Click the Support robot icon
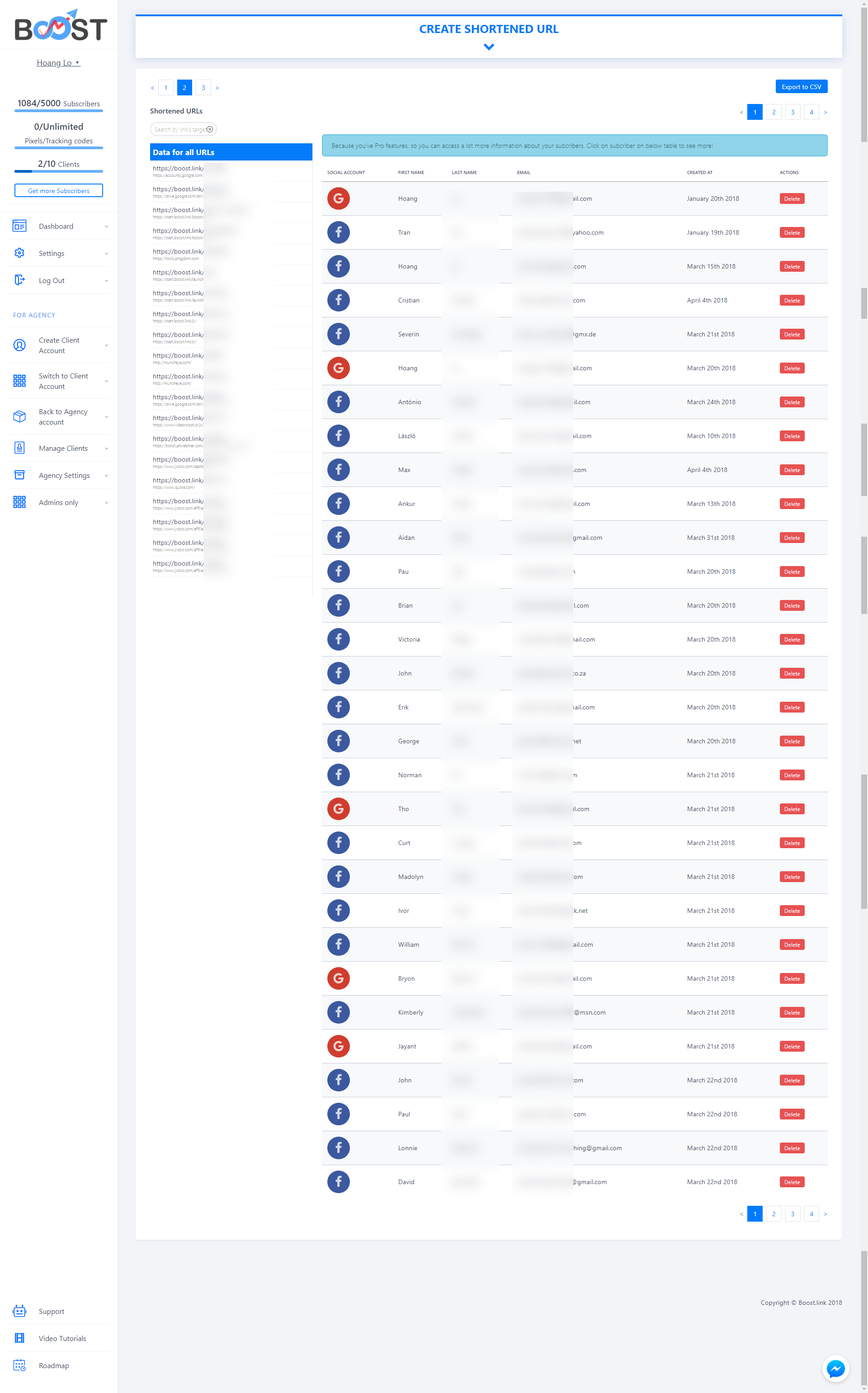 (19, 1312)
